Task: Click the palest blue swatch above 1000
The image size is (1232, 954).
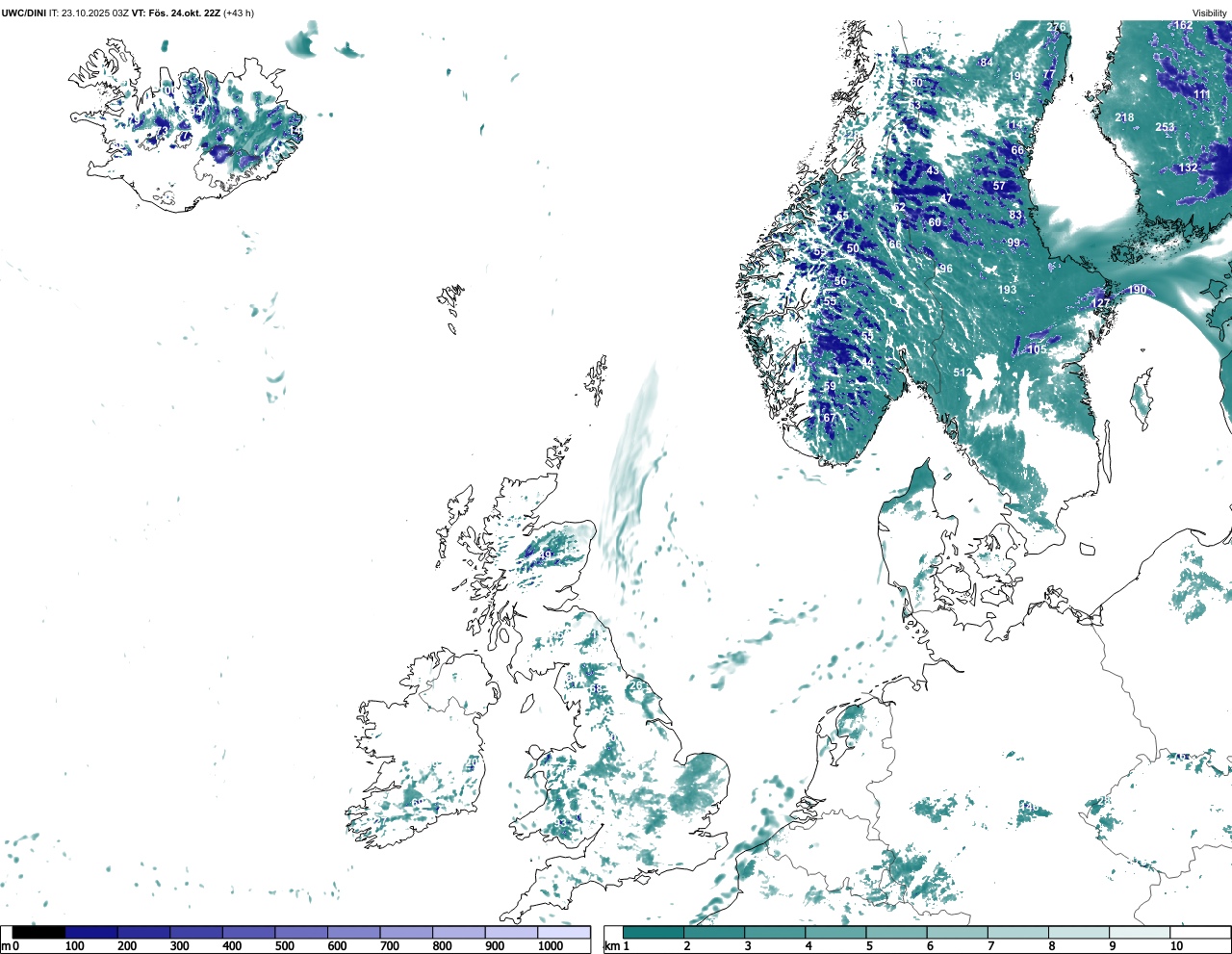Action: tap(564, 932)
